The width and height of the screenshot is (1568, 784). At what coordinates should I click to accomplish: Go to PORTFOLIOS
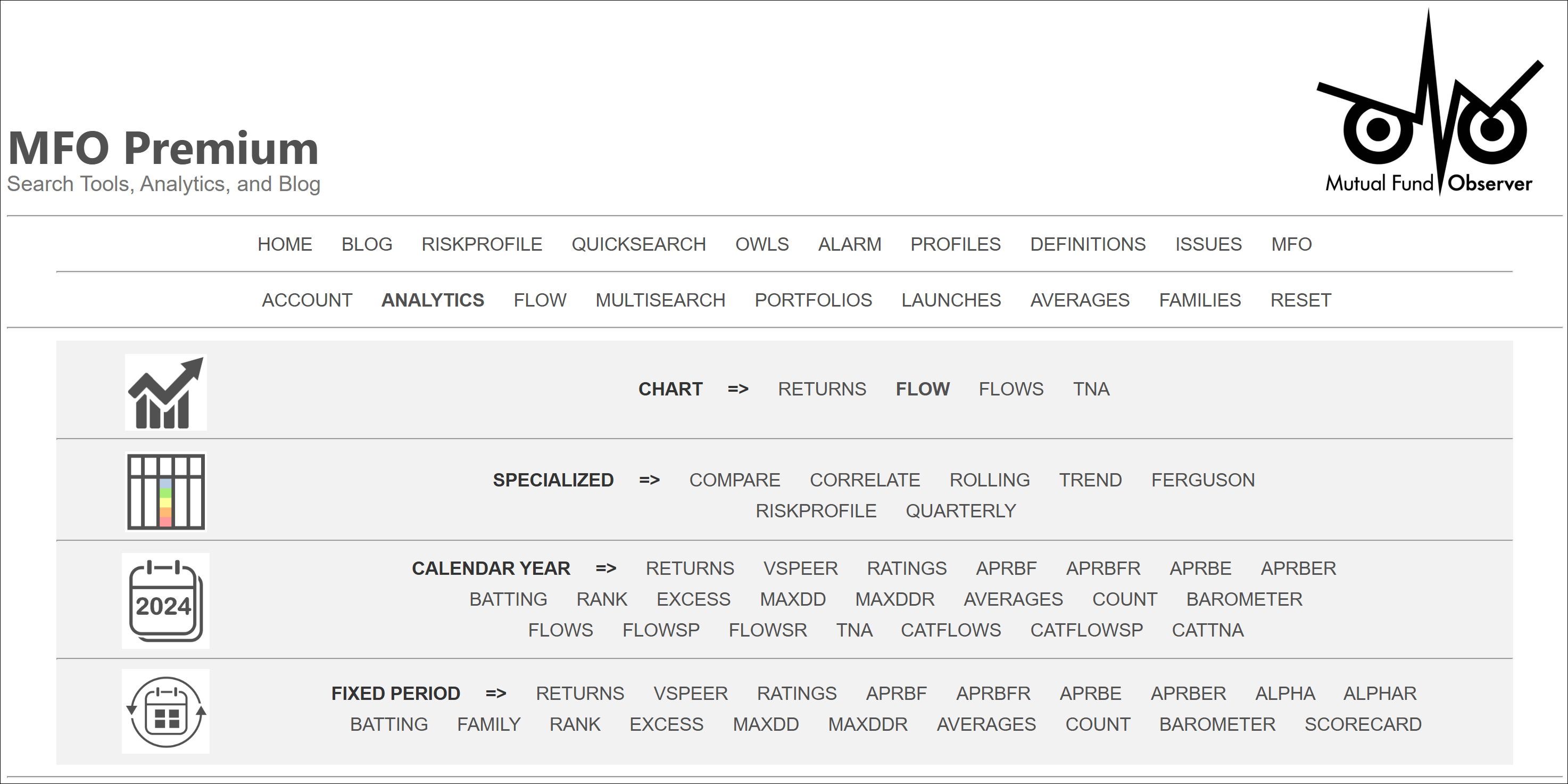click(x=813, y=300)
